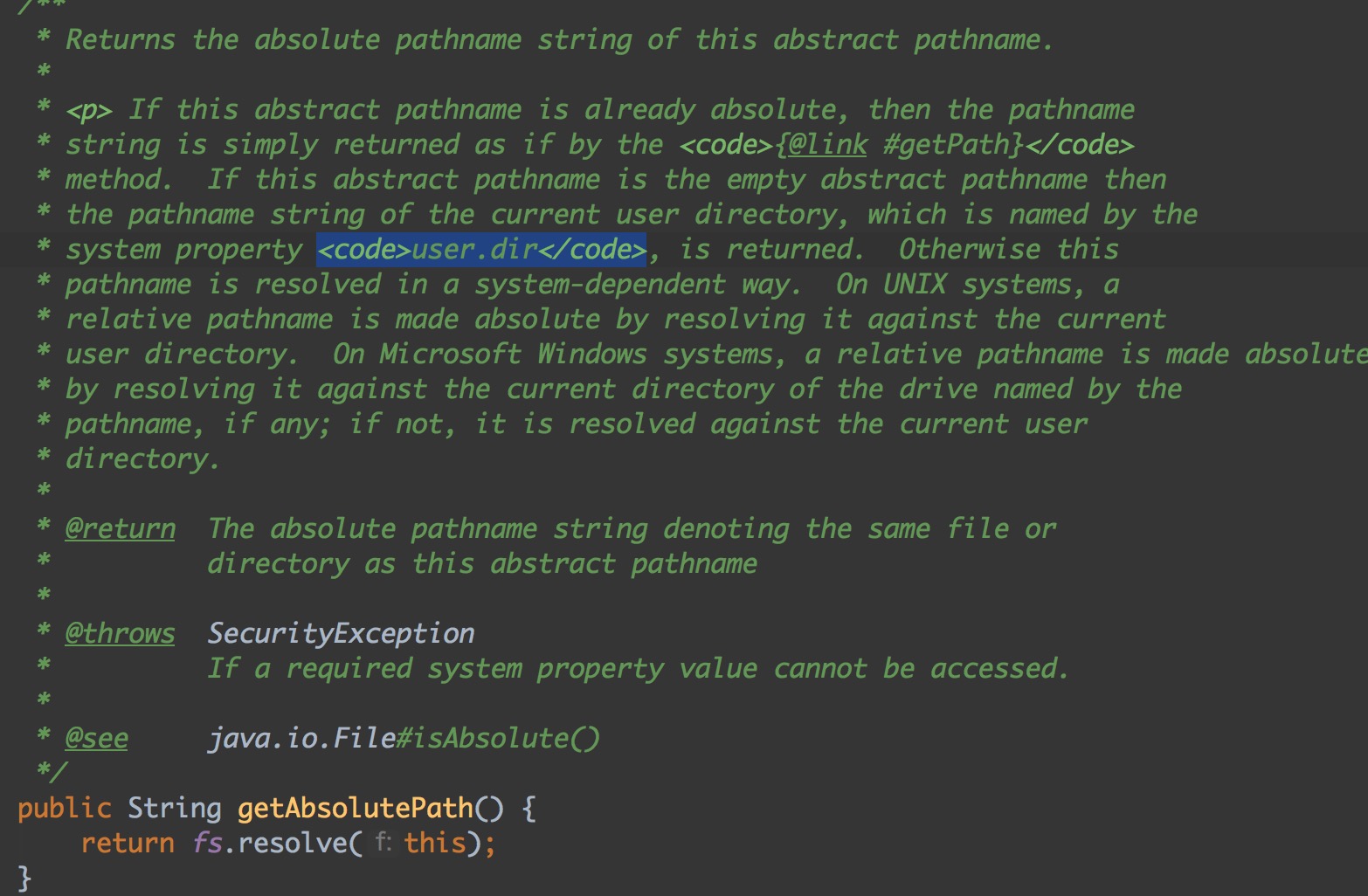Screen dimensions: 1368x896
Task: Click the resolve method call
Action: click(x=293, y=844)
